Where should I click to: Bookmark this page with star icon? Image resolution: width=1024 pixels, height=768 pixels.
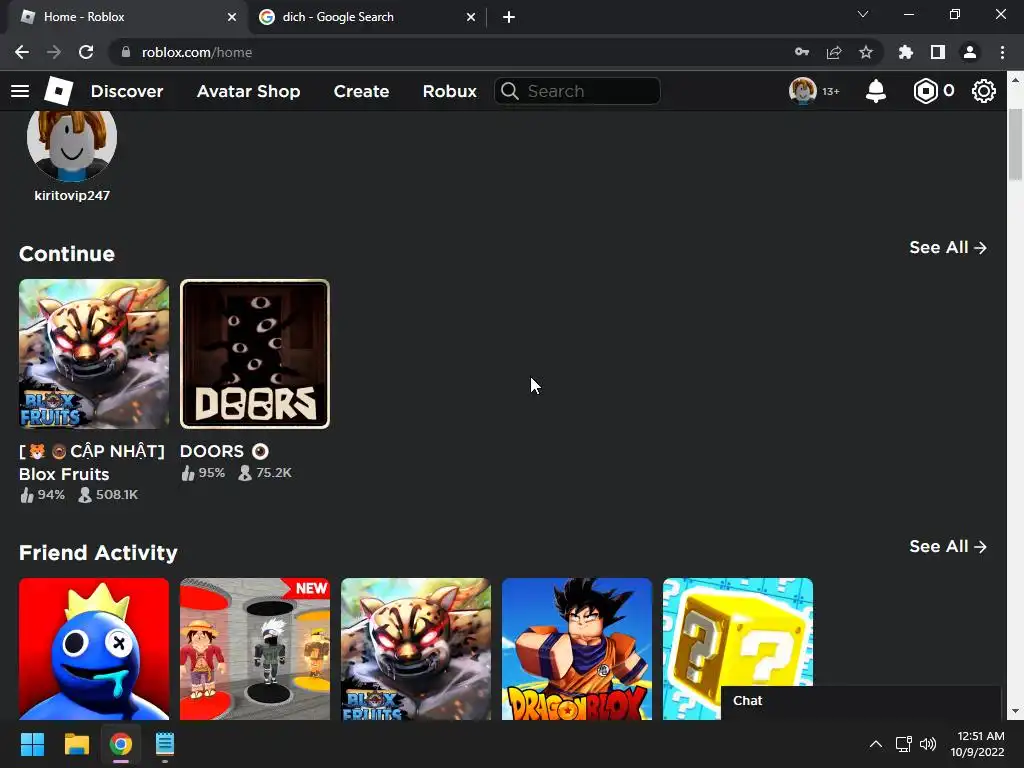[866, 52]
